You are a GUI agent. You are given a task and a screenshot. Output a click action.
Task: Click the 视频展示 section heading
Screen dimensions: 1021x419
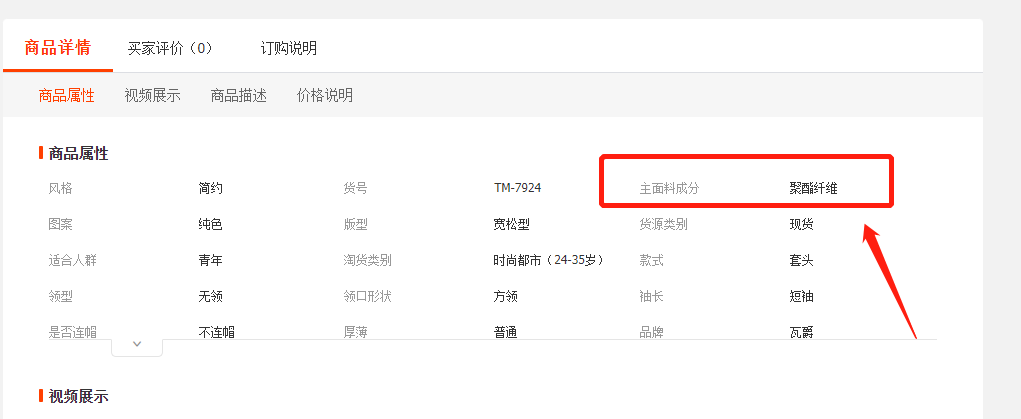coord(78,396)
